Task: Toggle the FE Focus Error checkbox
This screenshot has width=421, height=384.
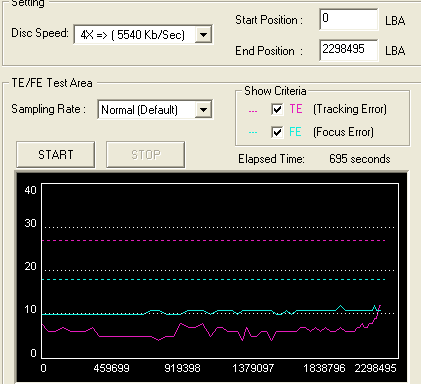Action: 277,132
